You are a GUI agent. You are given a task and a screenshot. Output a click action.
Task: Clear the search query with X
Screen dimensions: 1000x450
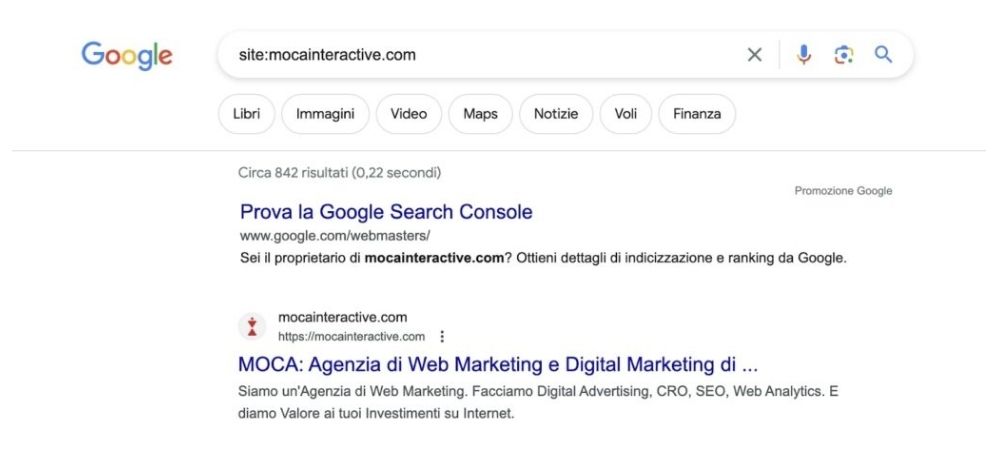pos(755,55)
